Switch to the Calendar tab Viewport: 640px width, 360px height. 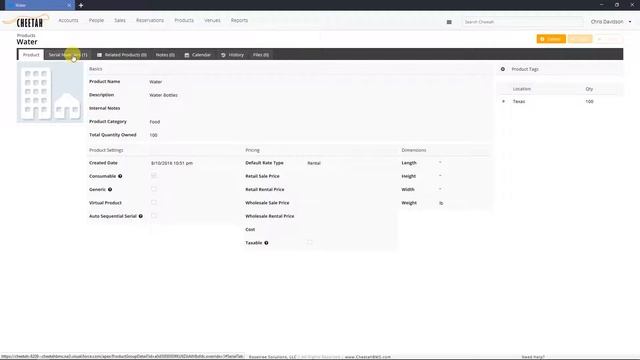pos(198,55)
